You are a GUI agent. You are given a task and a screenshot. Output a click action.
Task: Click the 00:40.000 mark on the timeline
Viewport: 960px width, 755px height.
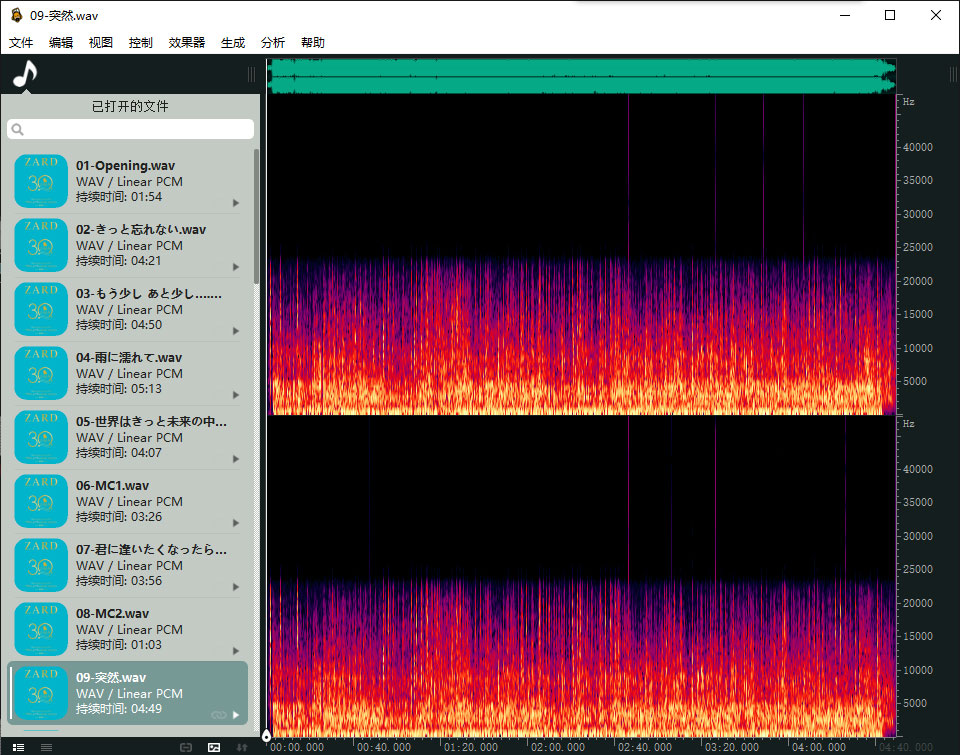(384, 747)
